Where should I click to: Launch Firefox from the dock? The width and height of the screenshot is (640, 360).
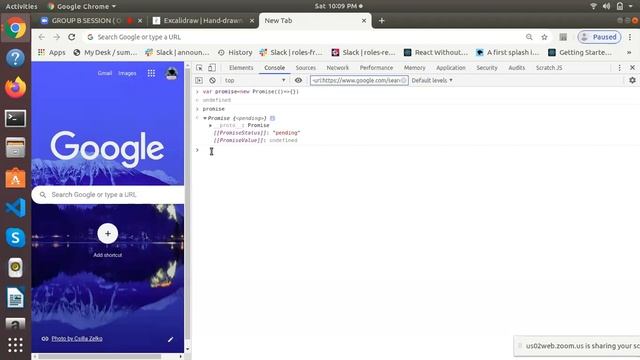pyautogui.click(x=15, y=88)
